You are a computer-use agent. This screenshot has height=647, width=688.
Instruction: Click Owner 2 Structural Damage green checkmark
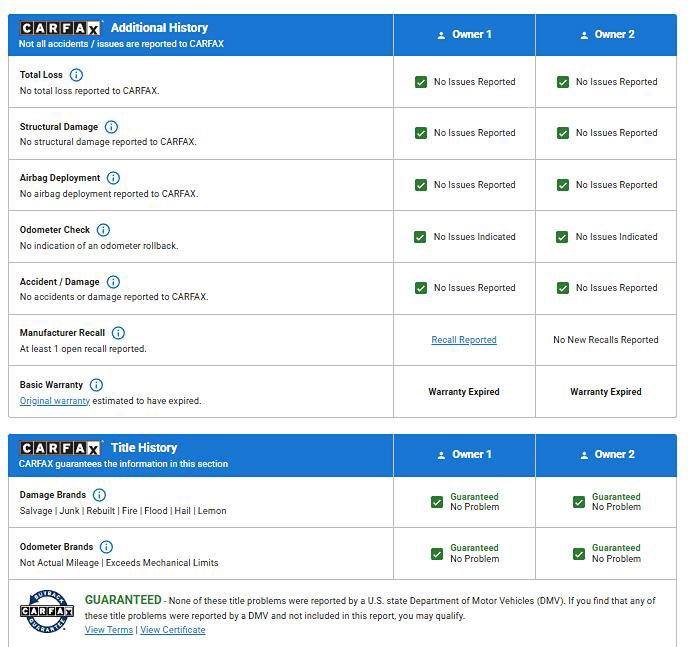pyautogui.click(x=563, y=133)
